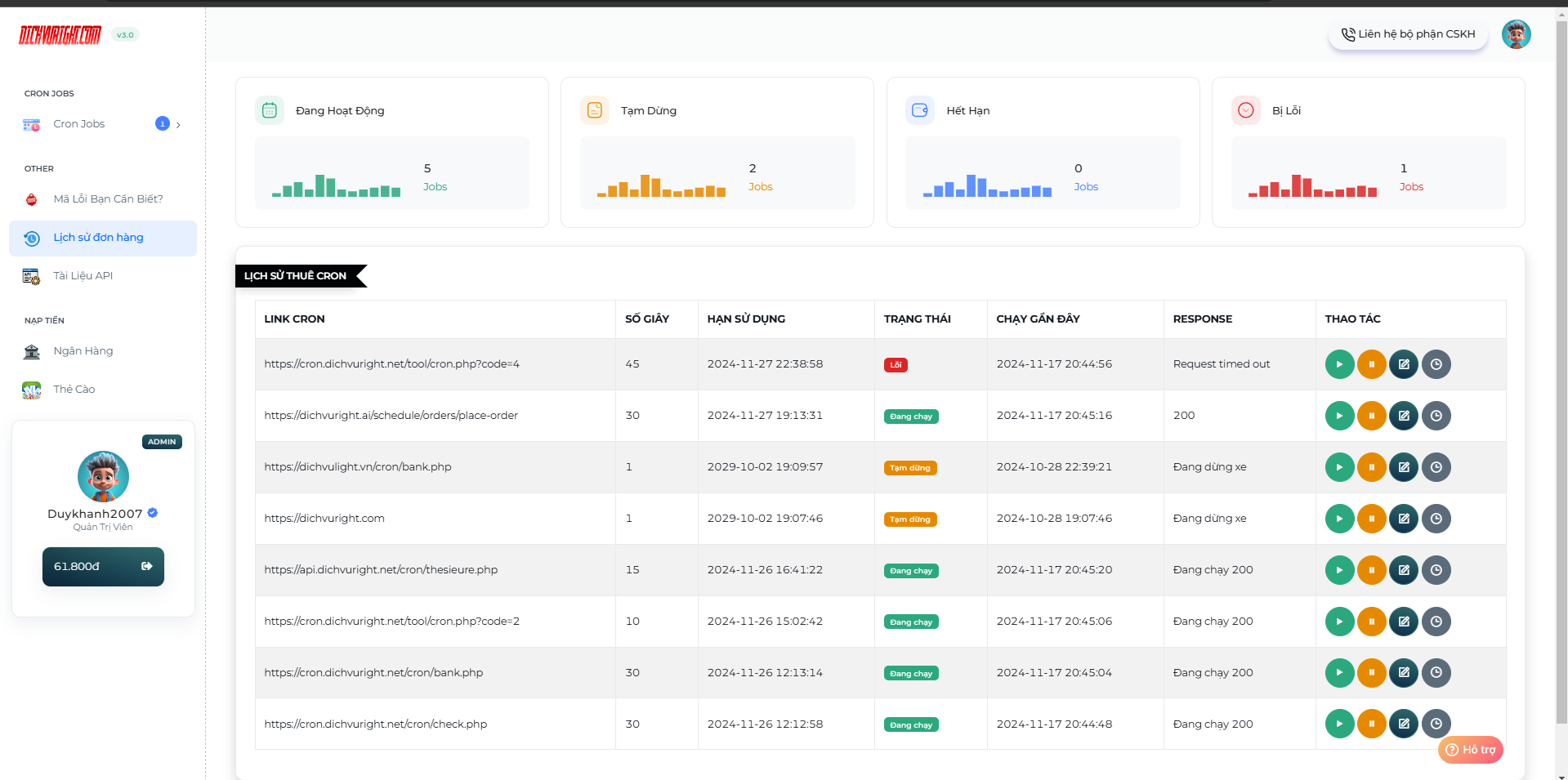Pause the check.php cron job
The width and height of the screenshot is (1568, 780).
[1371, 724]
